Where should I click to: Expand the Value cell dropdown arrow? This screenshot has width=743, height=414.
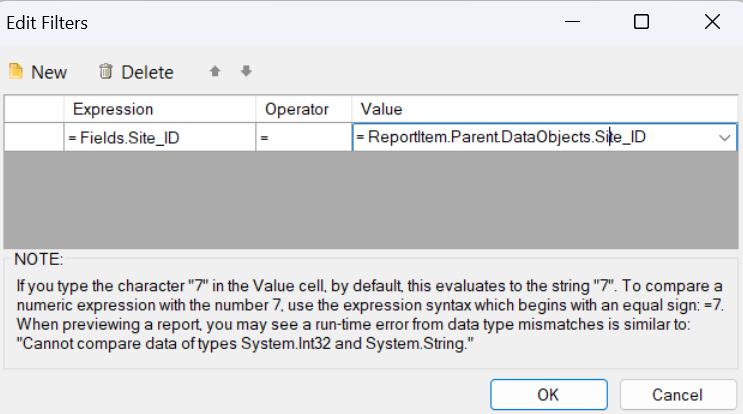click(x=725, y=137)
